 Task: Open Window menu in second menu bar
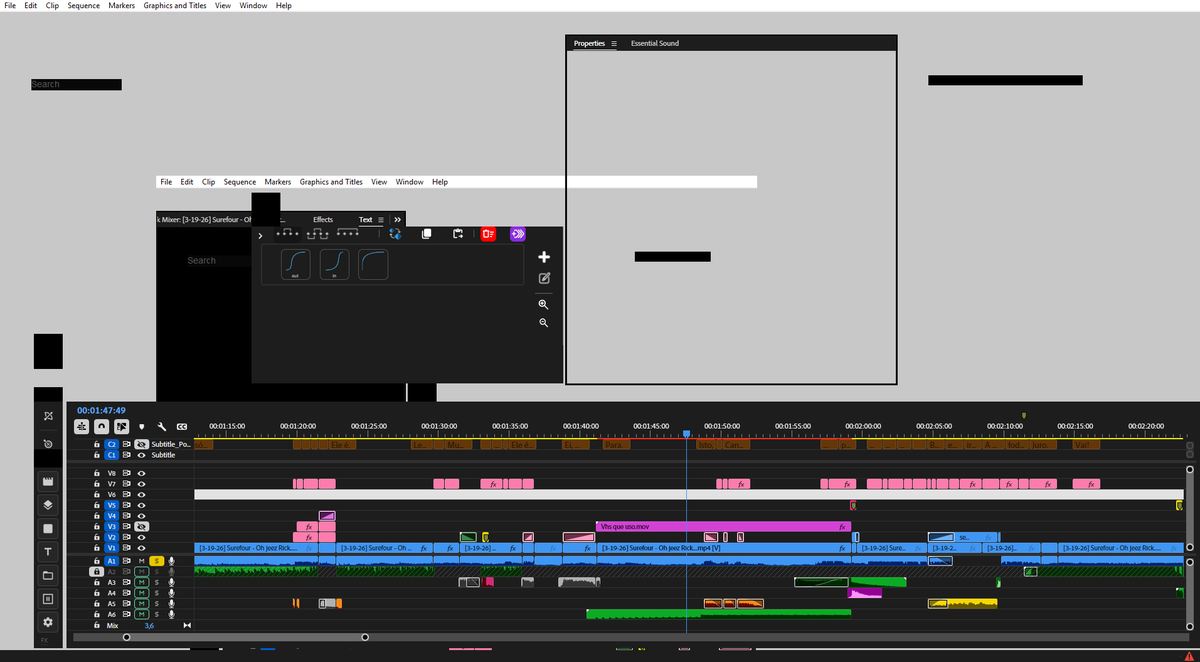[x=409, y=182]
